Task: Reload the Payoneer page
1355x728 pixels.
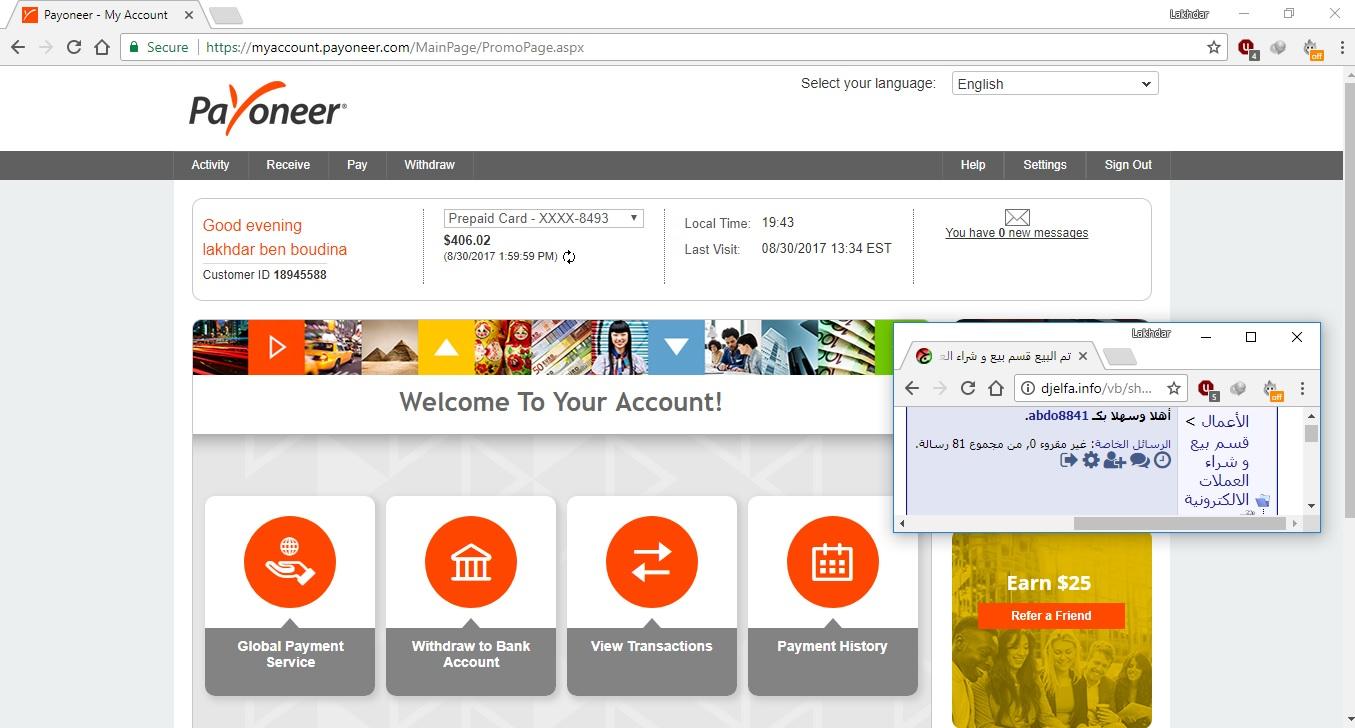Action: click(73, 47)
